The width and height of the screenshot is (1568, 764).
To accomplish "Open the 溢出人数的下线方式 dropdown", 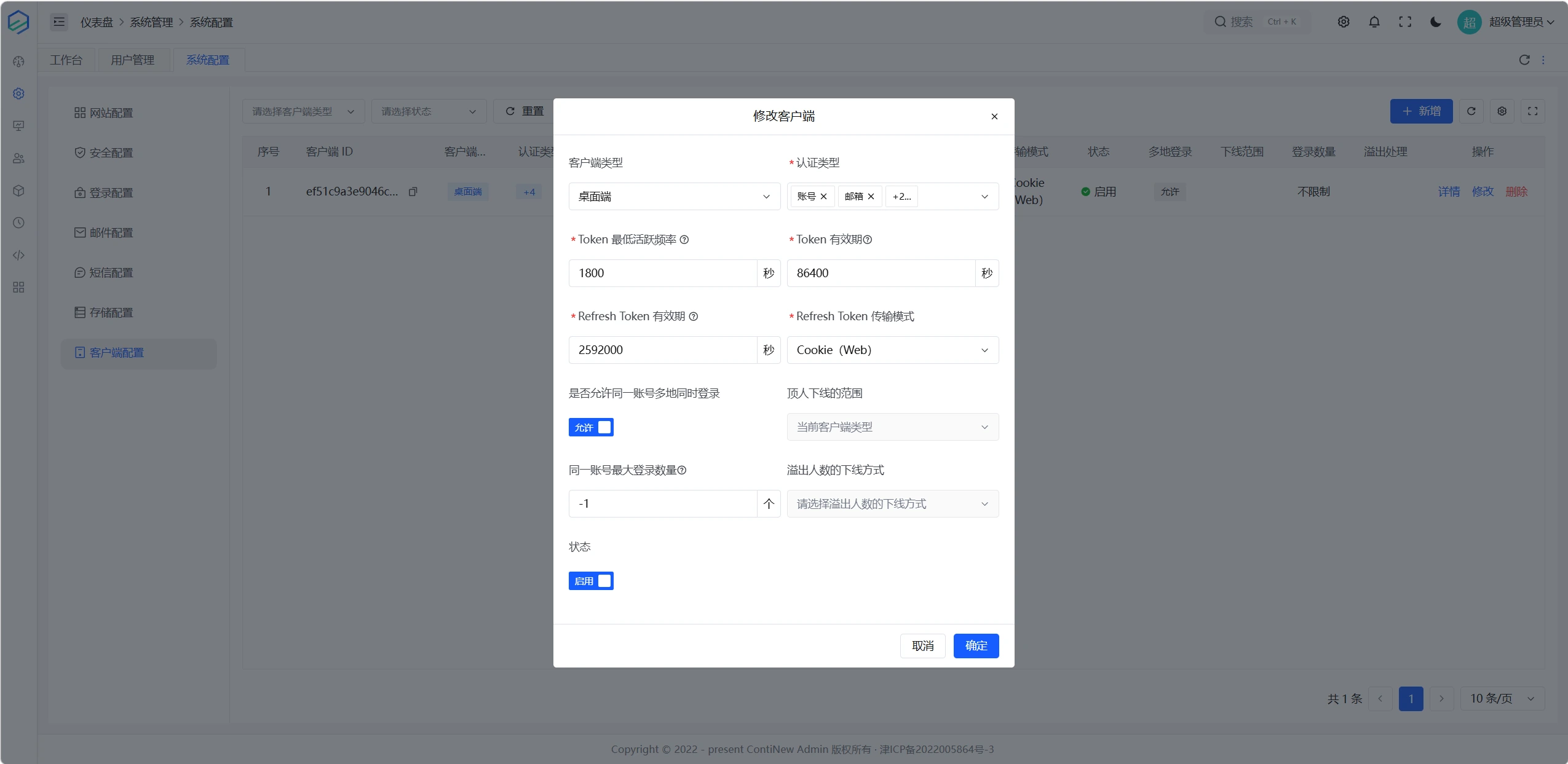I will coord(893,504).
